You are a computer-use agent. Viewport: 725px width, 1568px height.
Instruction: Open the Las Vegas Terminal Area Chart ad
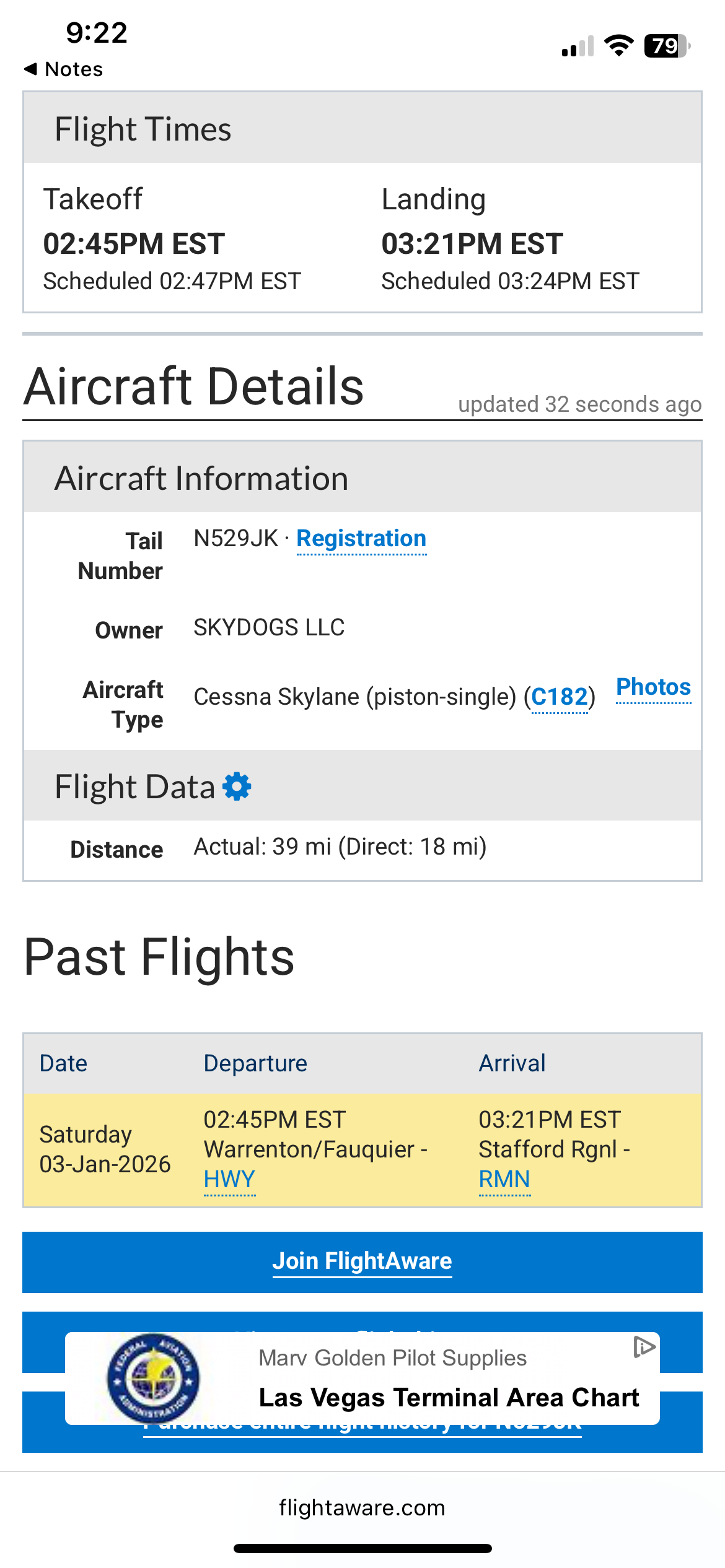449,1397
